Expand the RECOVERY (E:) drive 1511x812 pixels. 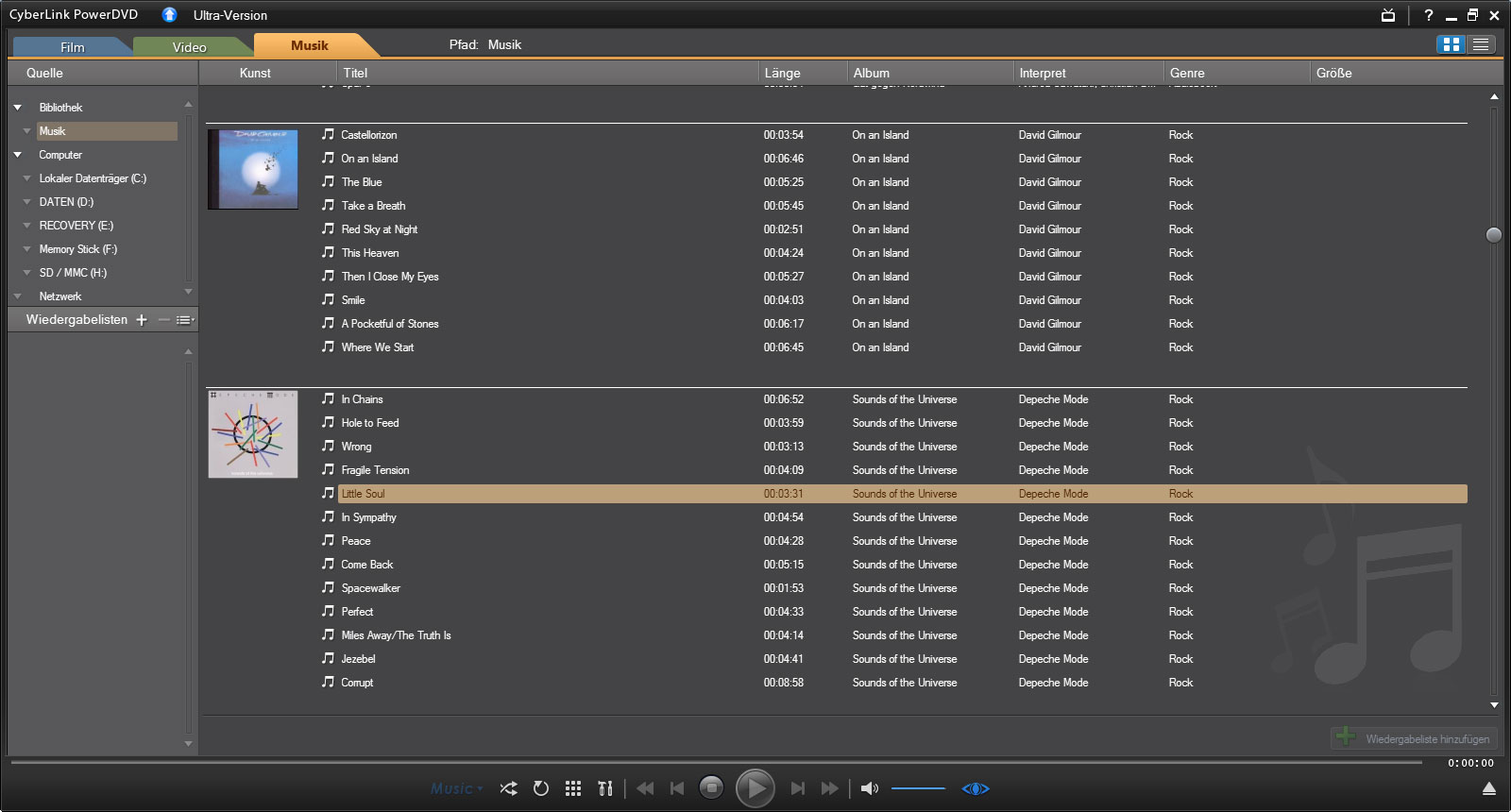tap(26, 226)
